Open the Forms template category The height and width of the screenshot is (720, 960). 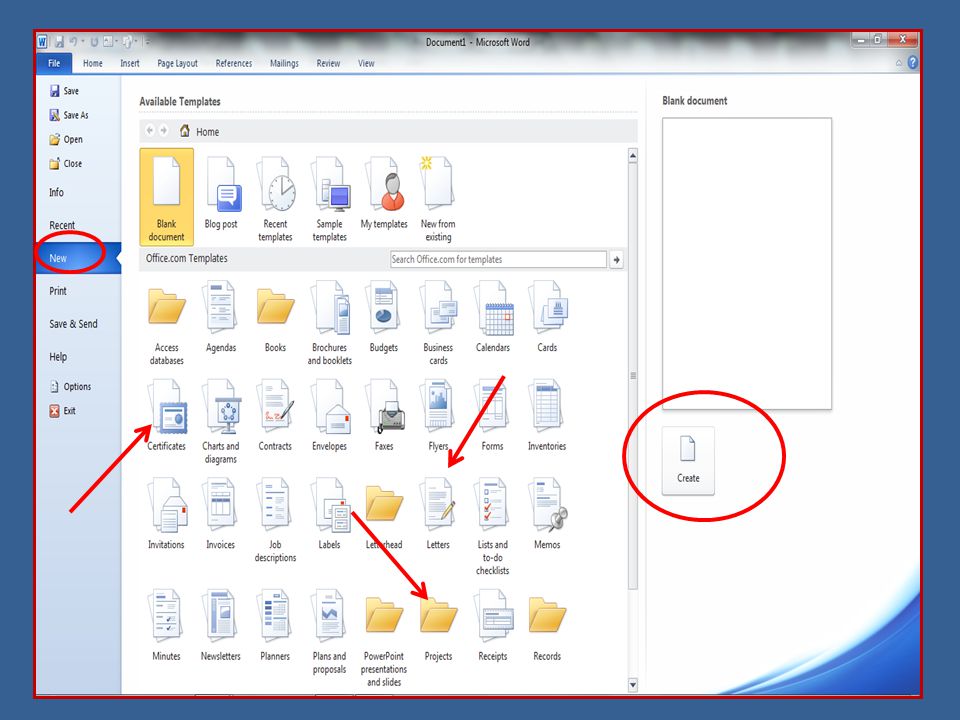(x=493, y=416)
